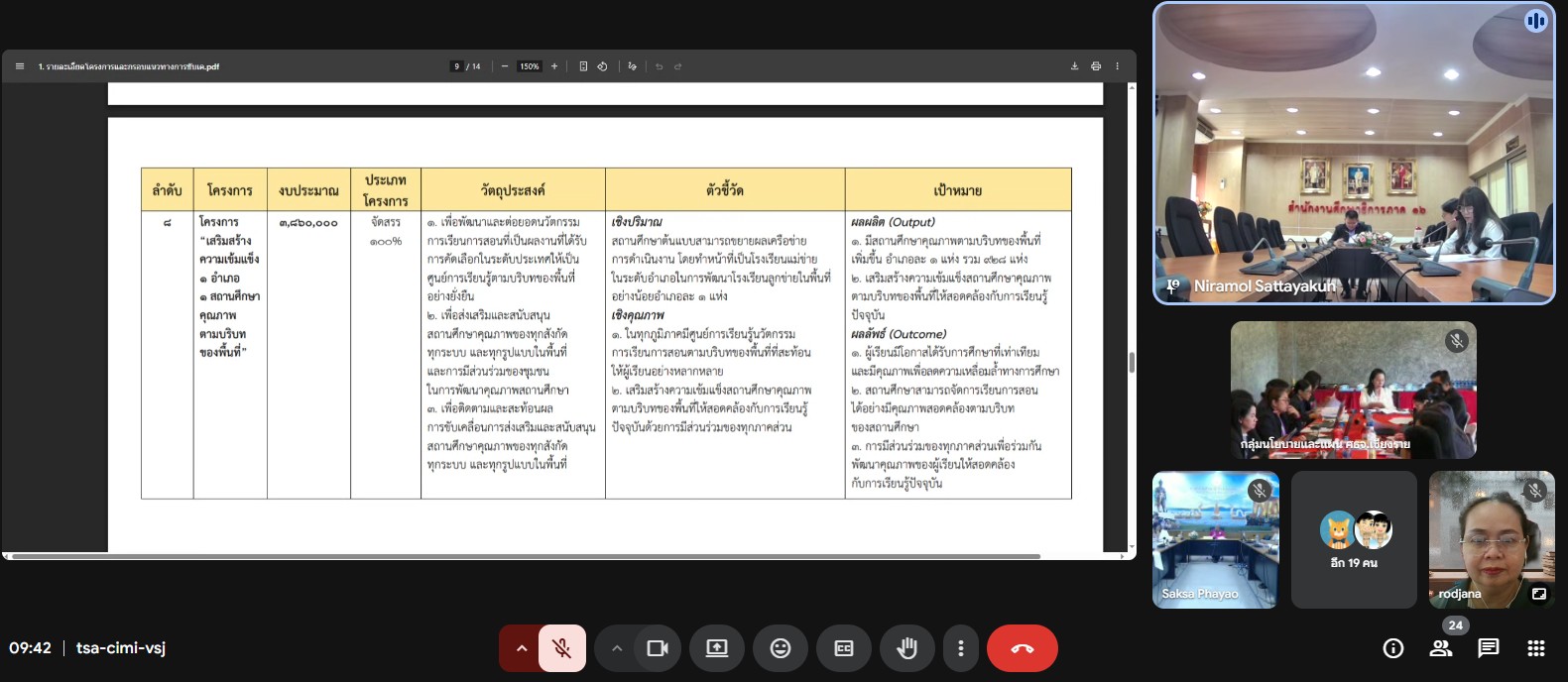Leave the call with the red button

(1022, 648)
